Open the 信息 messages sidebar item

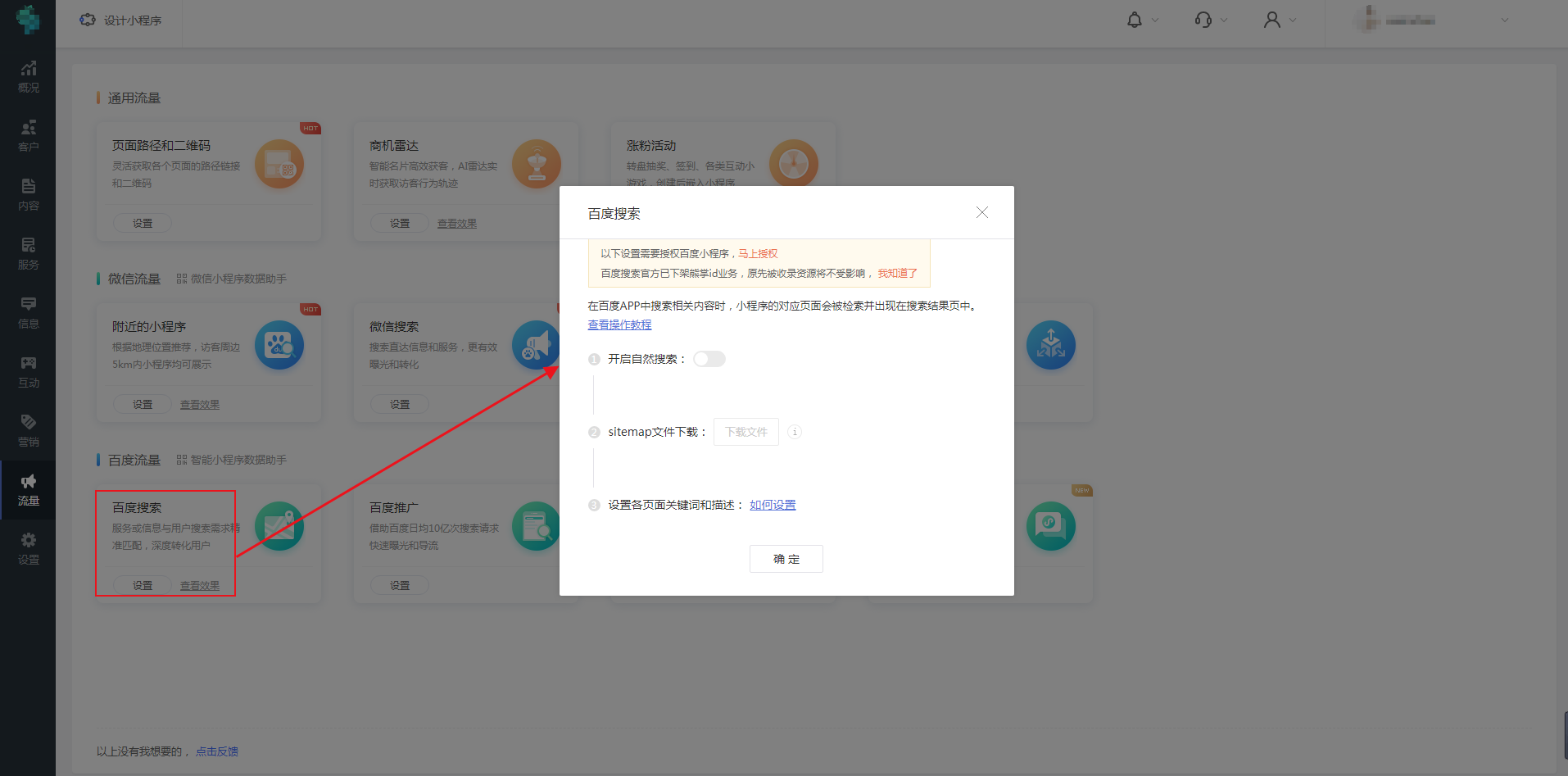pyautogui.click(x=28, y=313)
